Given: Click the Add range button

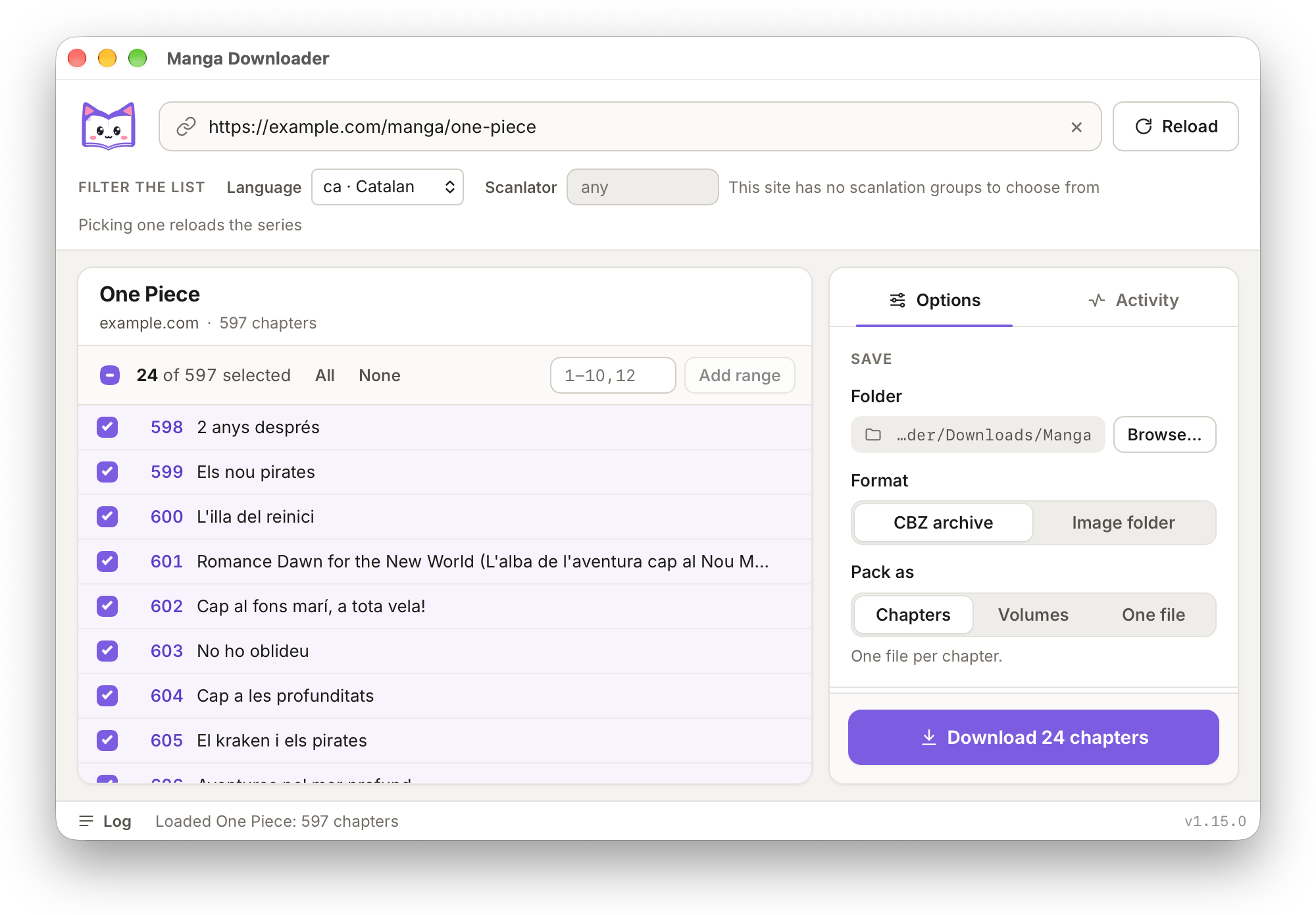Looking at the screenshot, I should tap(740, 375).
